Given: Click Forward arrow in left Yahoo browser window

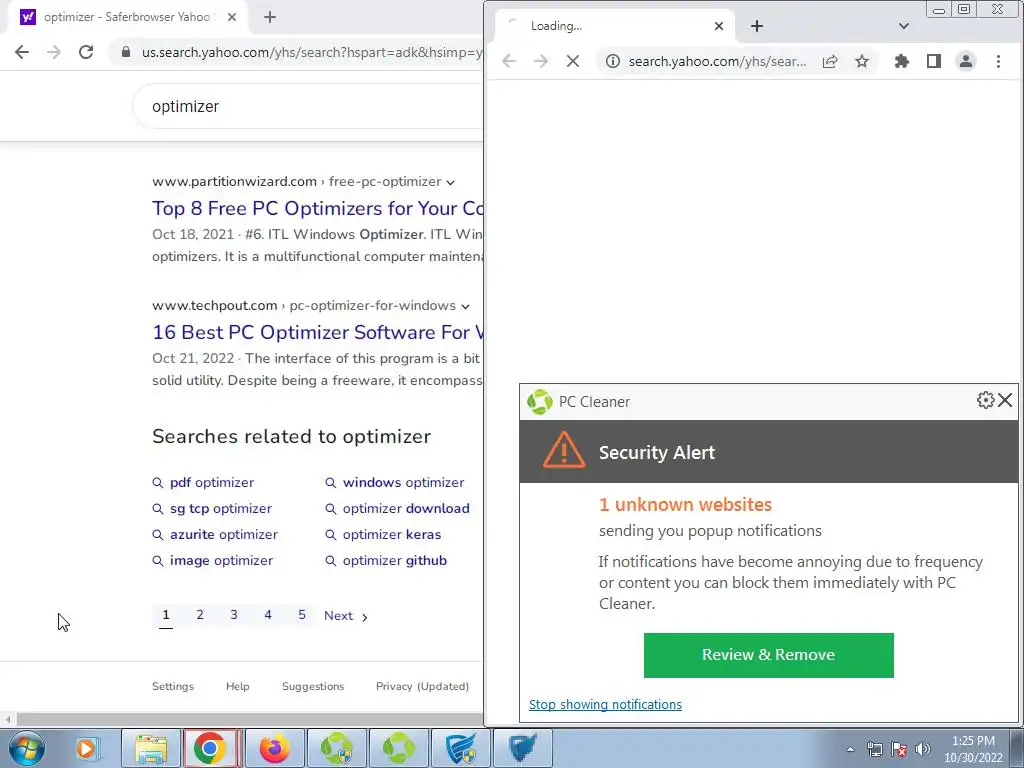Looking at the screenshot, I should [x=54, y=52].
